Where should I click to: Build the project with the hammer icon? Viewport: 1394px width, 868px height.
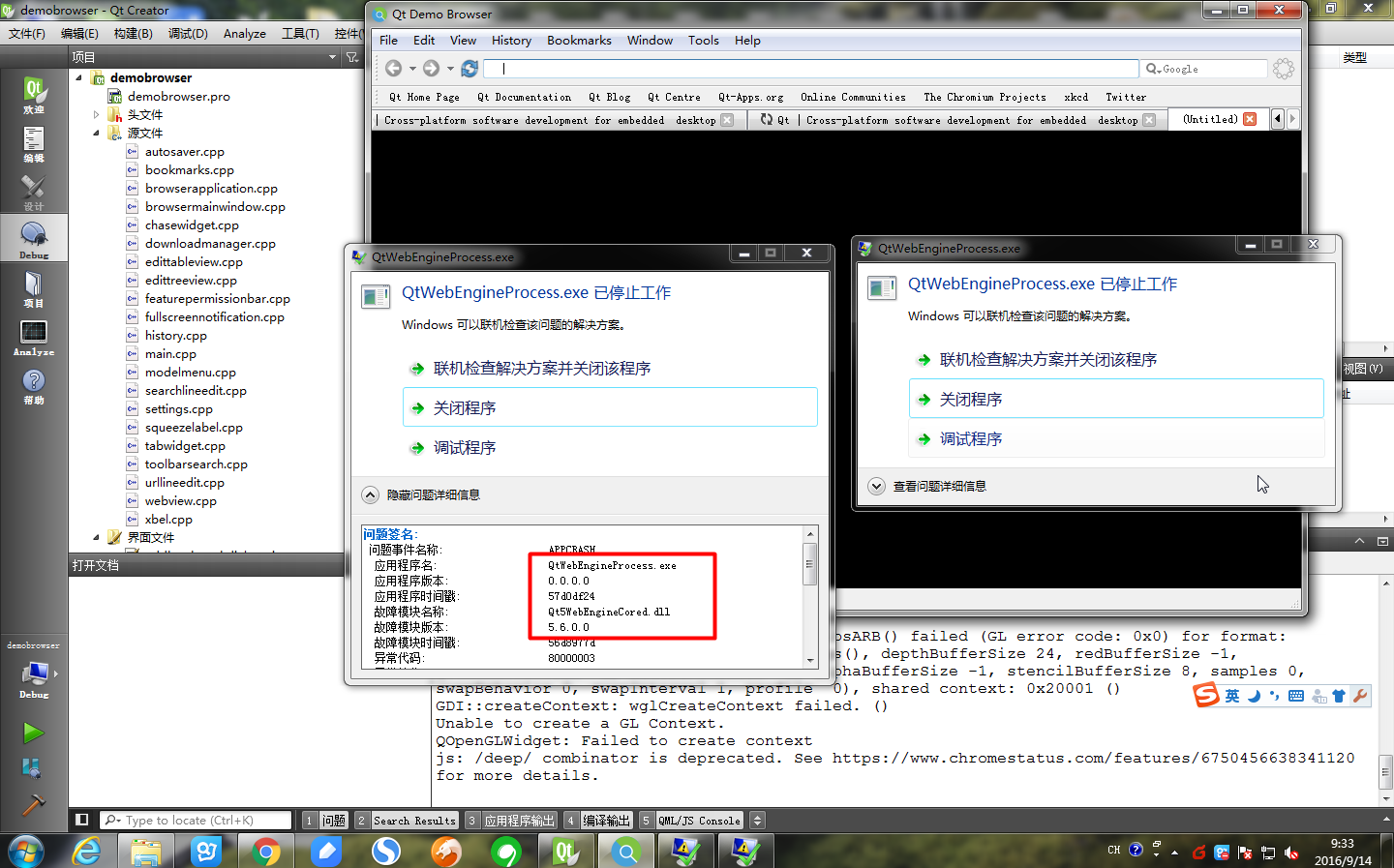pos(33,803)
